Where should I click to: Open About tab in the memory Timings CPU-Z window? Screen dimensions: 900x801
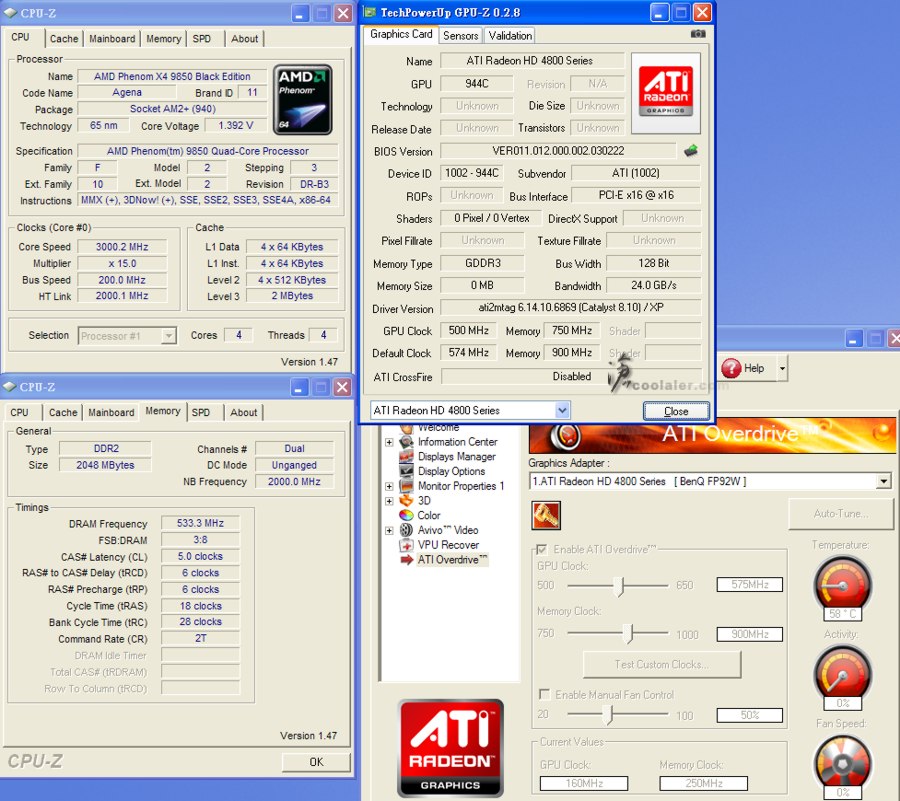click(243, 412)
